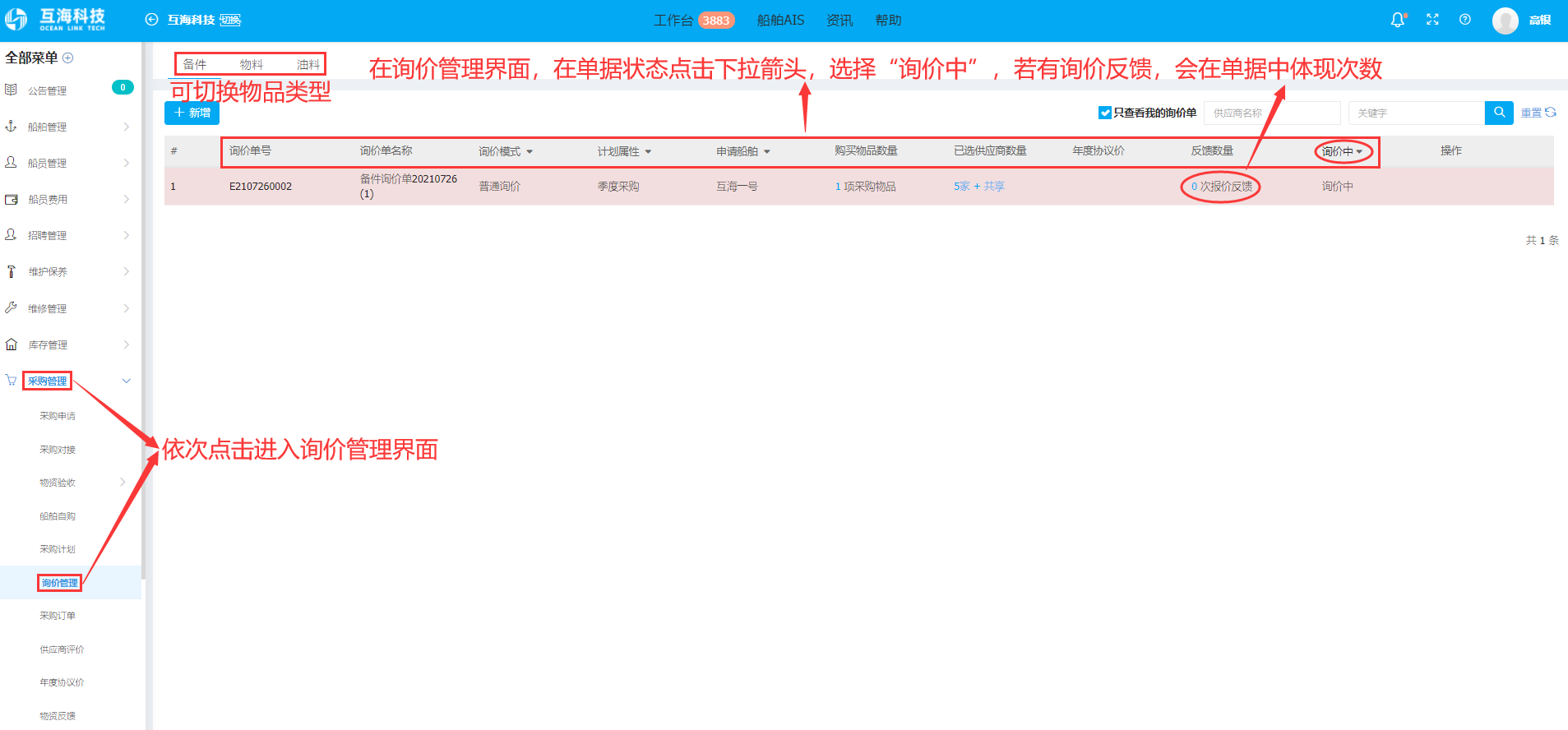Click the + 共享 link

pyautogui.click(x=989, y=187)
